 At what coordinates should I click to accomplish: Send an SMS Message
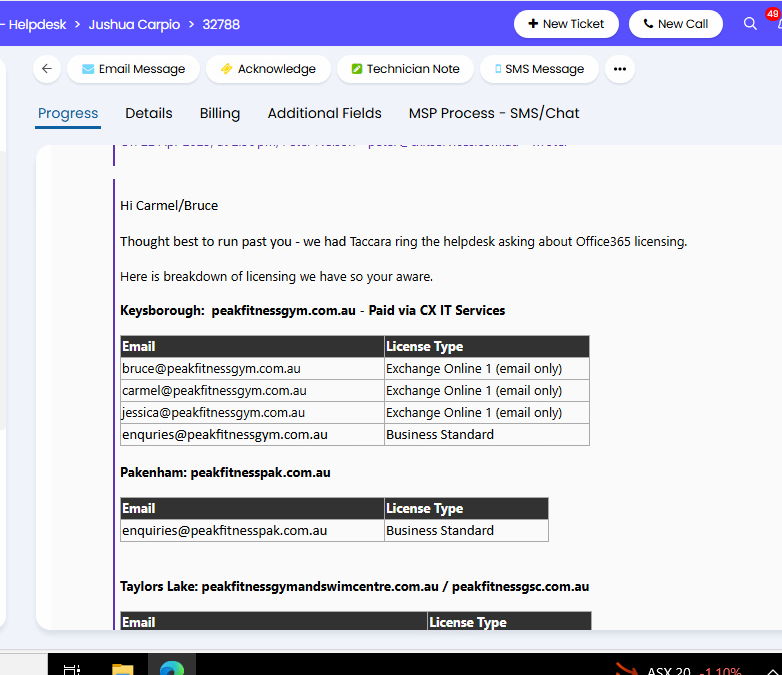539,69
